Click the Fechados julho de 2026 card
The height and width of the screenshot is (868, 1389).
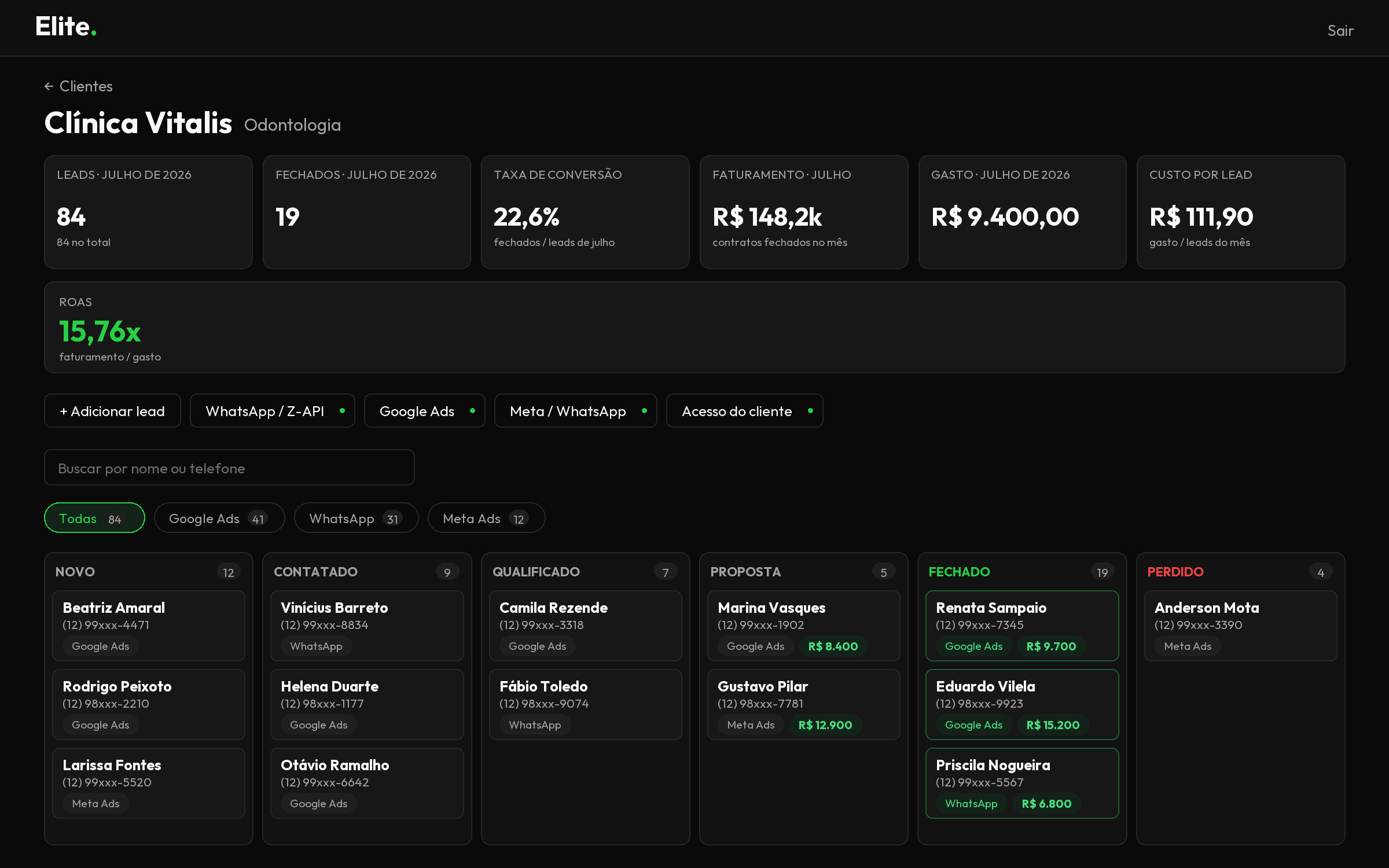[367, 212]
